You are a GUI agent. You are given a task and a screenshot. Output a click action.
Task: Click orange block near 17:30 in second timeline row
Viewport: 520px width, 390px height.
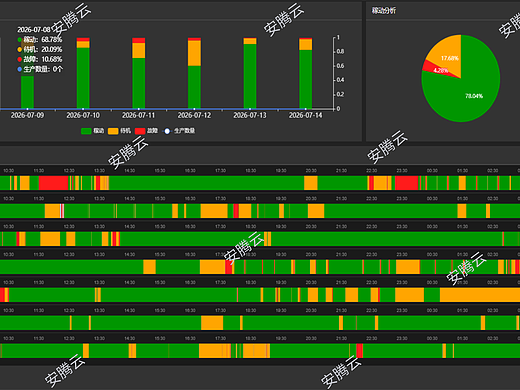pyautogui.click(x=214, y=211)
